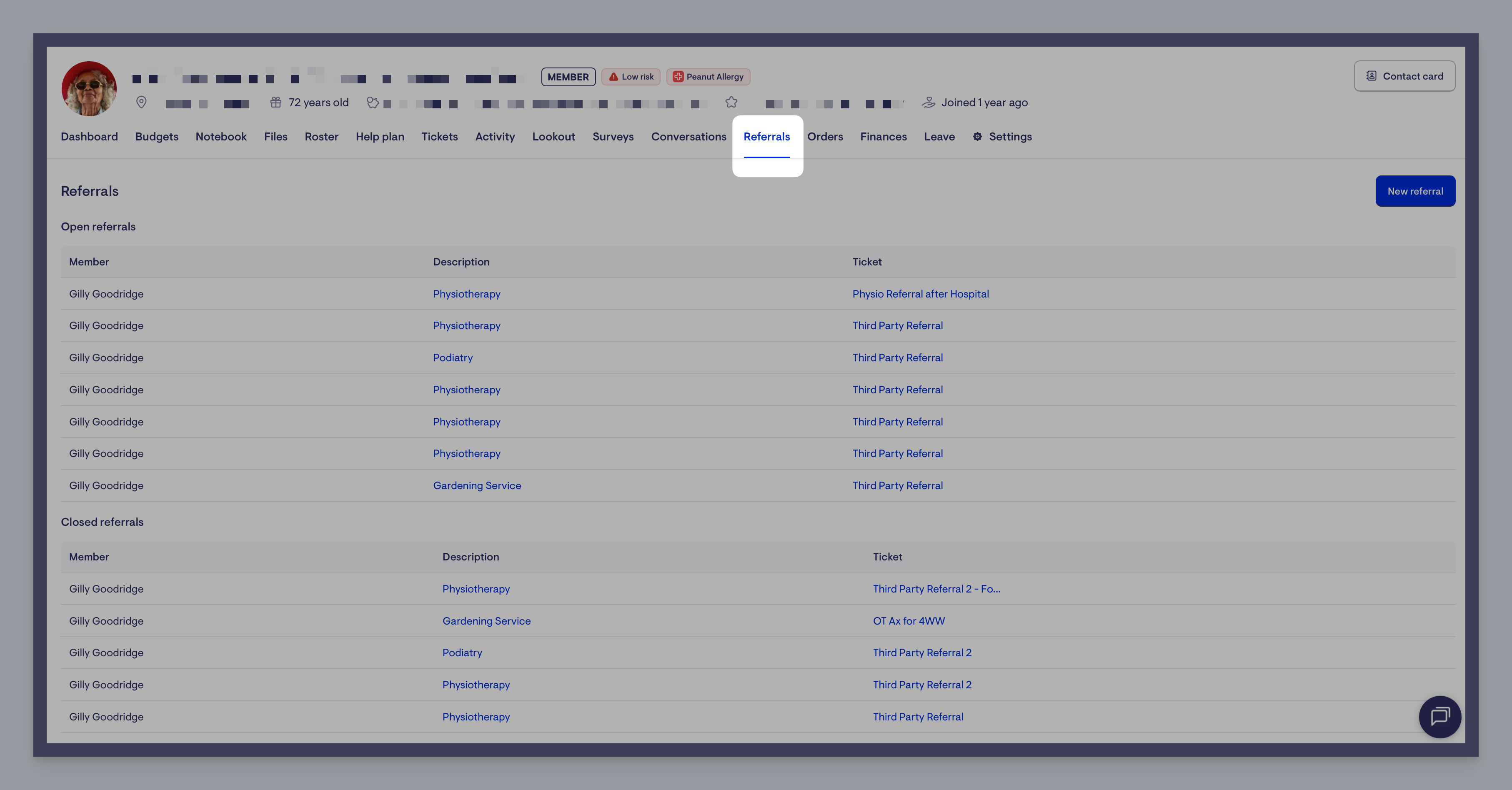Open Third Party Referral 2 - Fo... ticket
1512x790 pixels.
tap(936, 589)
